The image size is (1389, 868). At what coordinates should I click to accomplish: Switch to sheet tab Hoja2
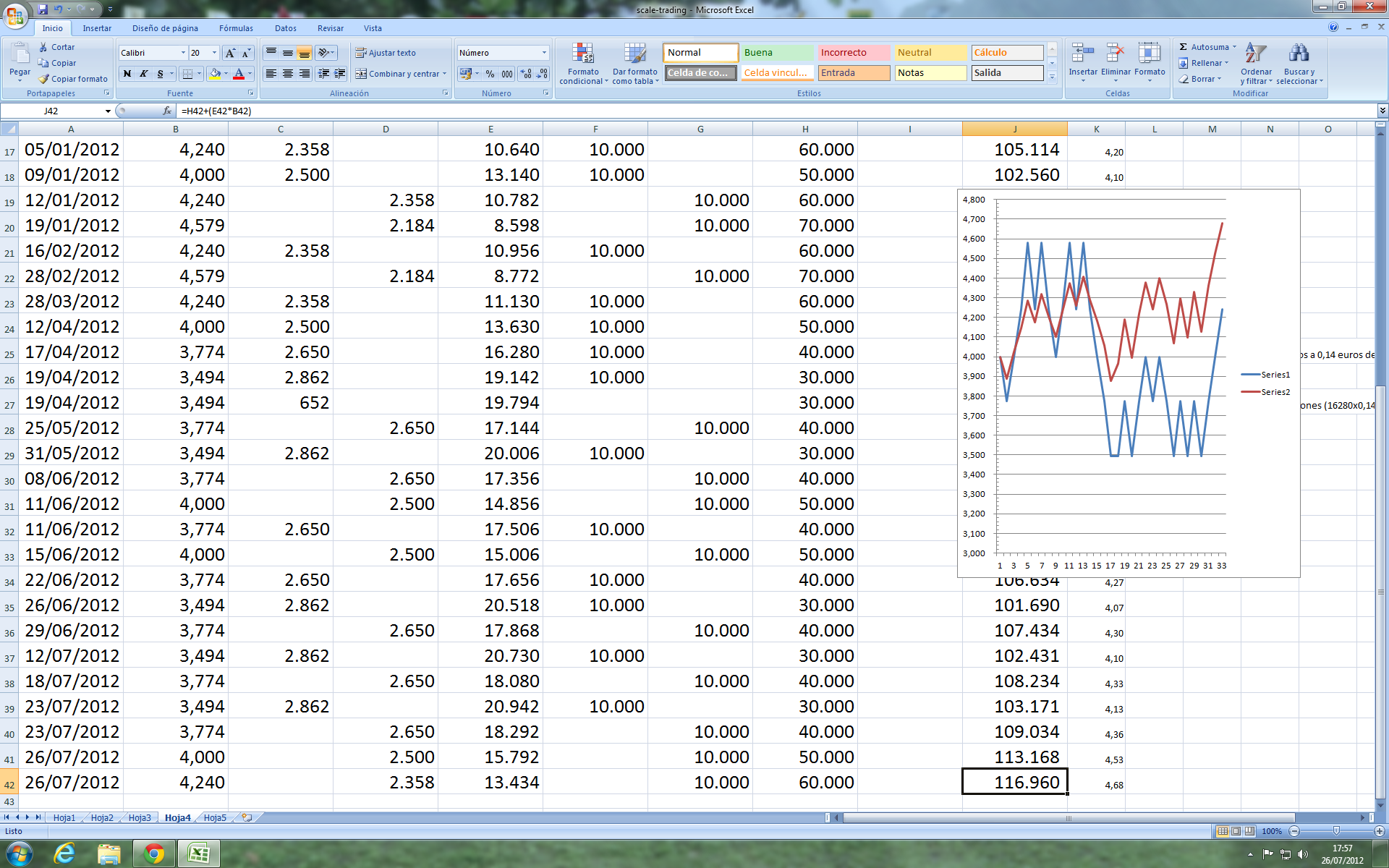coord(102,817)
